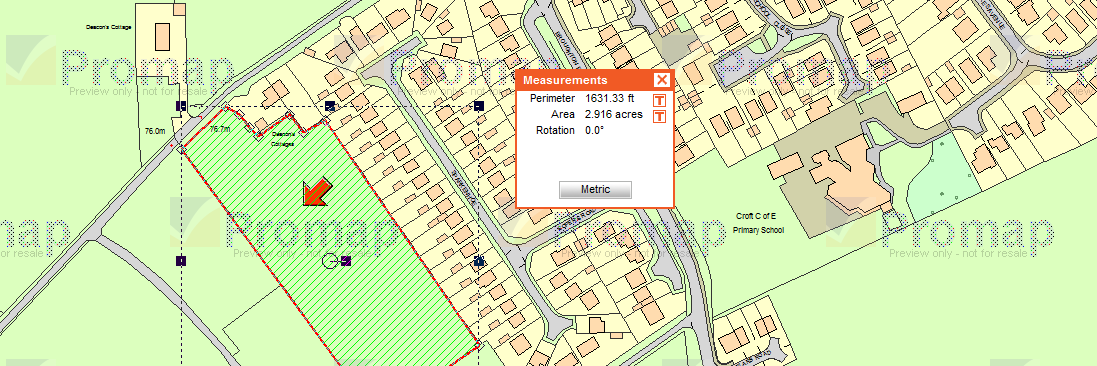This screenshot has height=366, width=1097.
Task: Select the top-left selection handle of the polygon
Action: [x=181, y=106]
